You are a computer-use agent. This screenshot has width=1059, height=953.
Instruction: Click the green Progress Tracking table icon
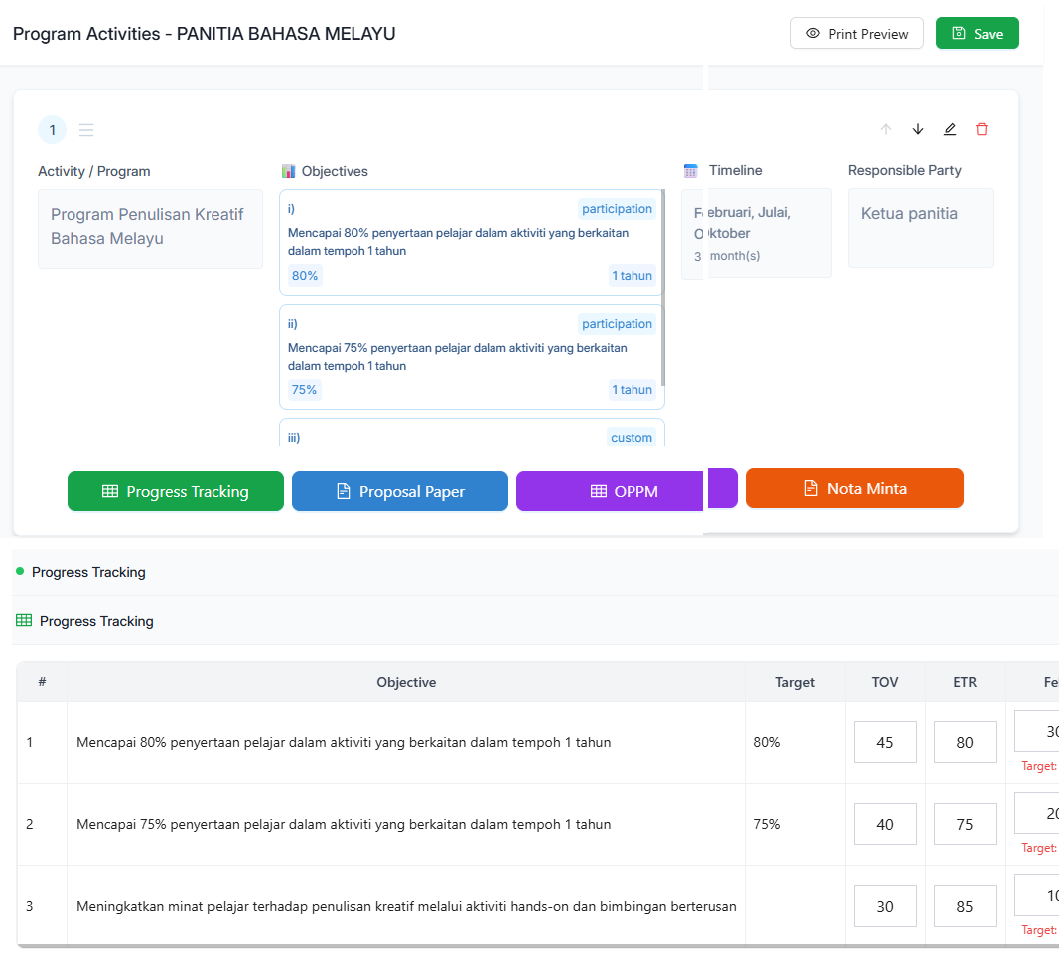tap(24, 621)
